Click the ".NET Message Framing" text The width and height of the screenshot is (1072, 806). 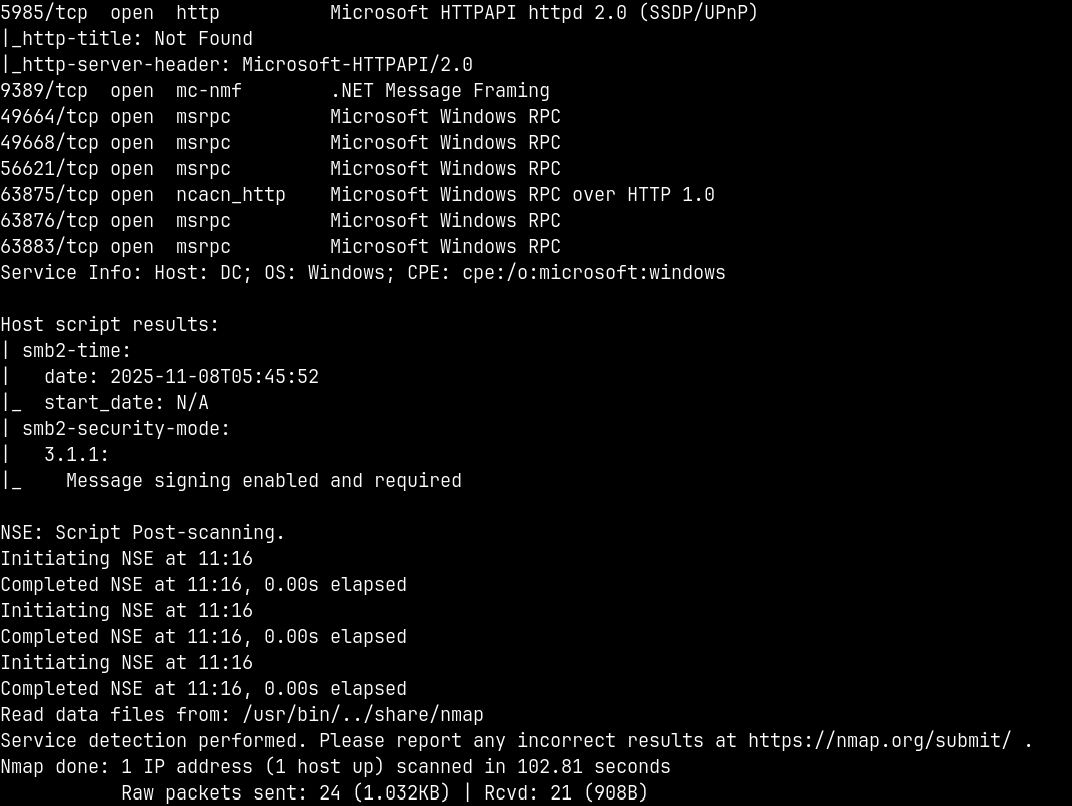[439, 91]
